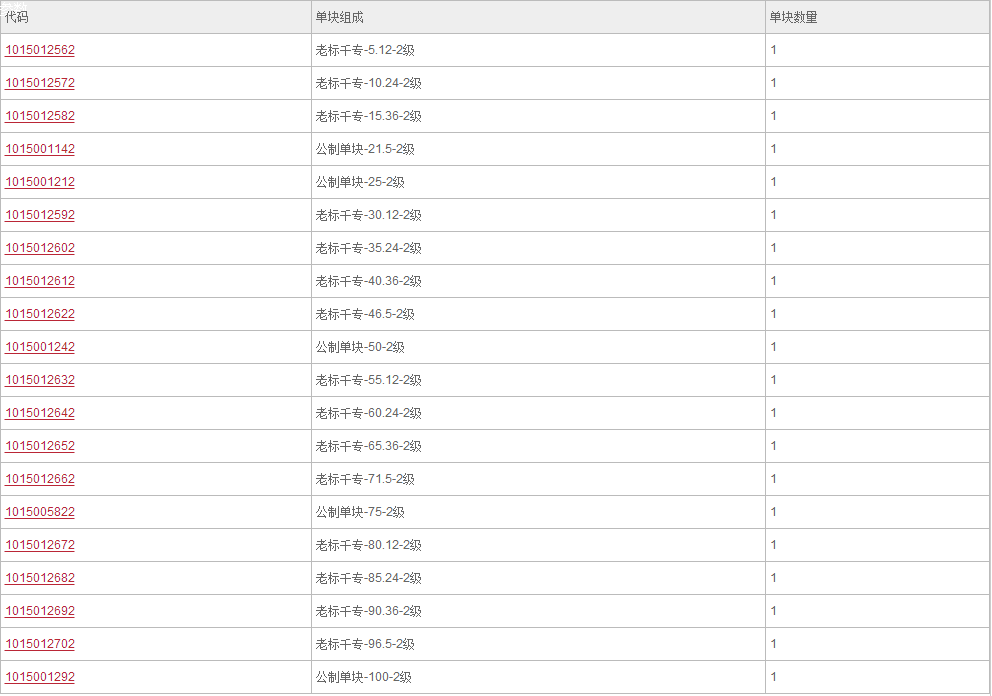The height and width of the screenshot is (696, 992).
Task: Select the 单块组成 column header
Action: (538, 17)
